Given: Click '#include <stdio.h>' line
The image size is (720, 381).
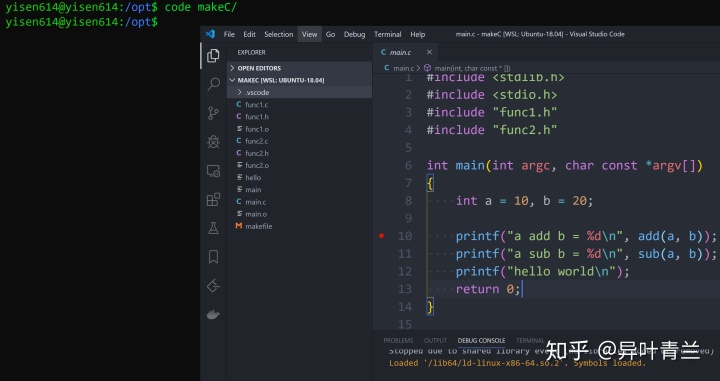Looking at the screenshot, I should (492, 95).
